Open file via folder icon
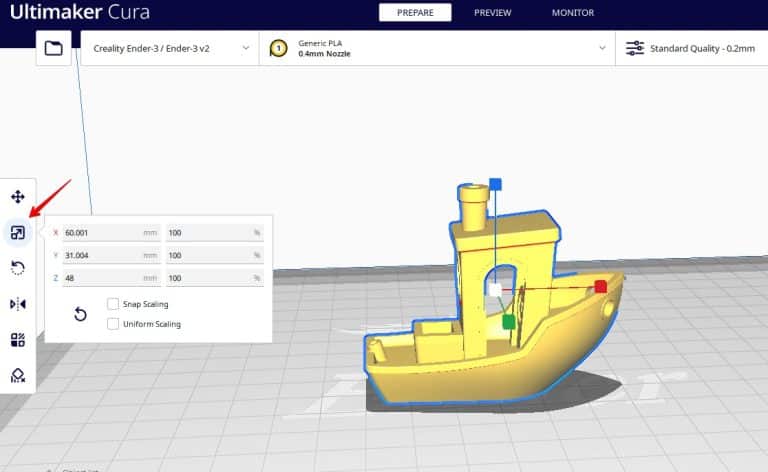Image resolution: width=768 pixels, height=472 pixels. coord(53,48)
